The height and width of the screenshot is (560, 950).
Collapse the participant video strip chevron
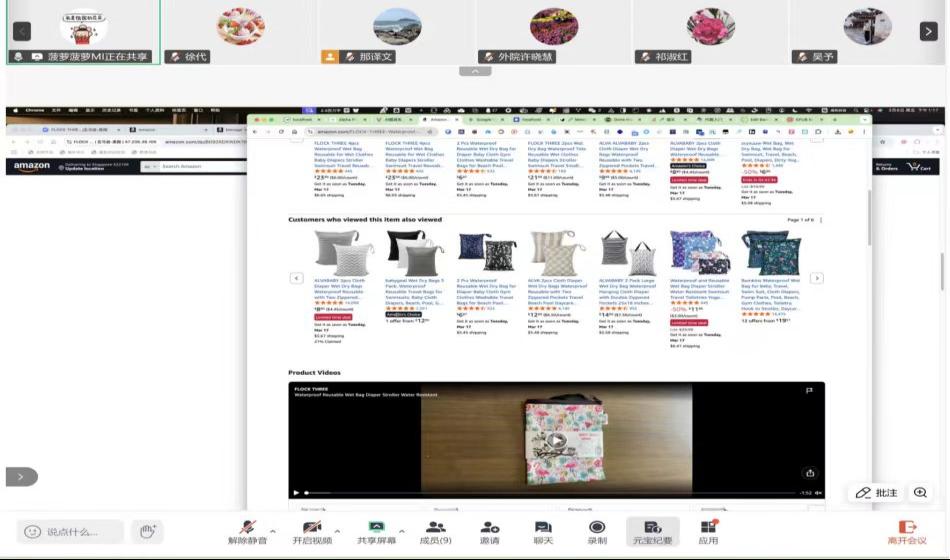tap(475, 71)
